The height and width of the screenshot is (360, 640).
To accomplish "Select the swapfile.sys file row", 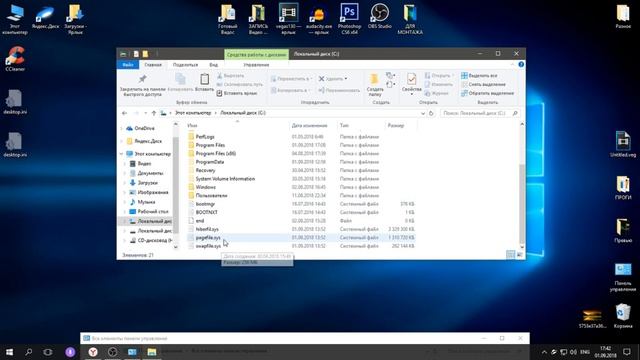I will pyautogui.click(x=301, y=246).
